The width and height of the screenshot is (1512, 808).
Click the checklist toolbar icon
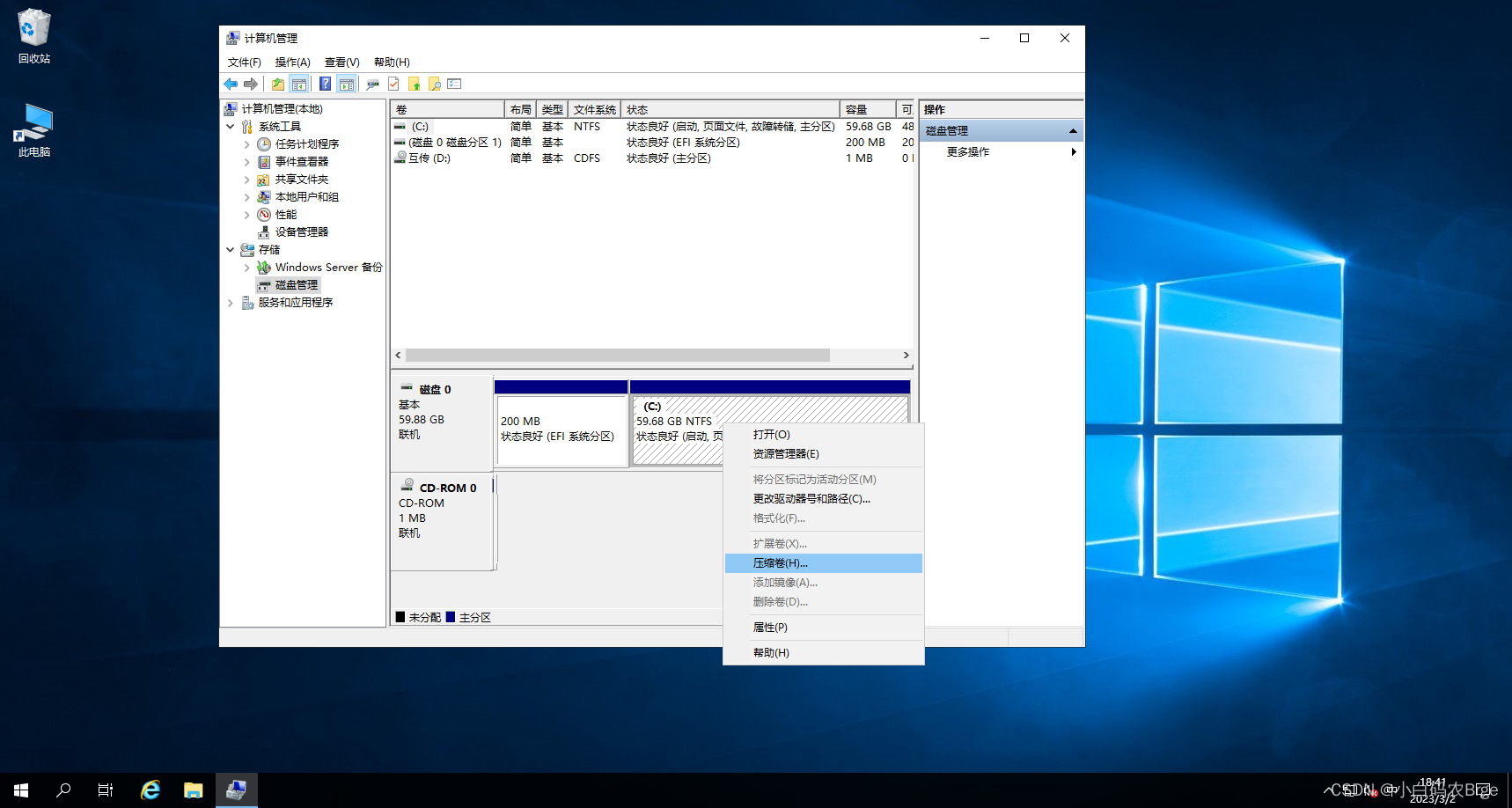click(x=454, y=84)
